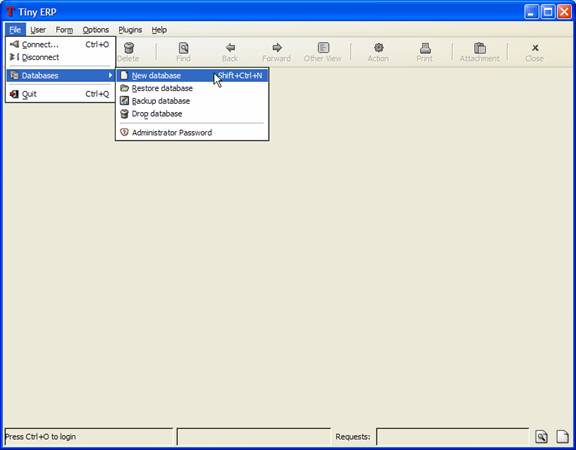Open the Options menu
This screenshot has width=576, height=450.
click(96, 30)
